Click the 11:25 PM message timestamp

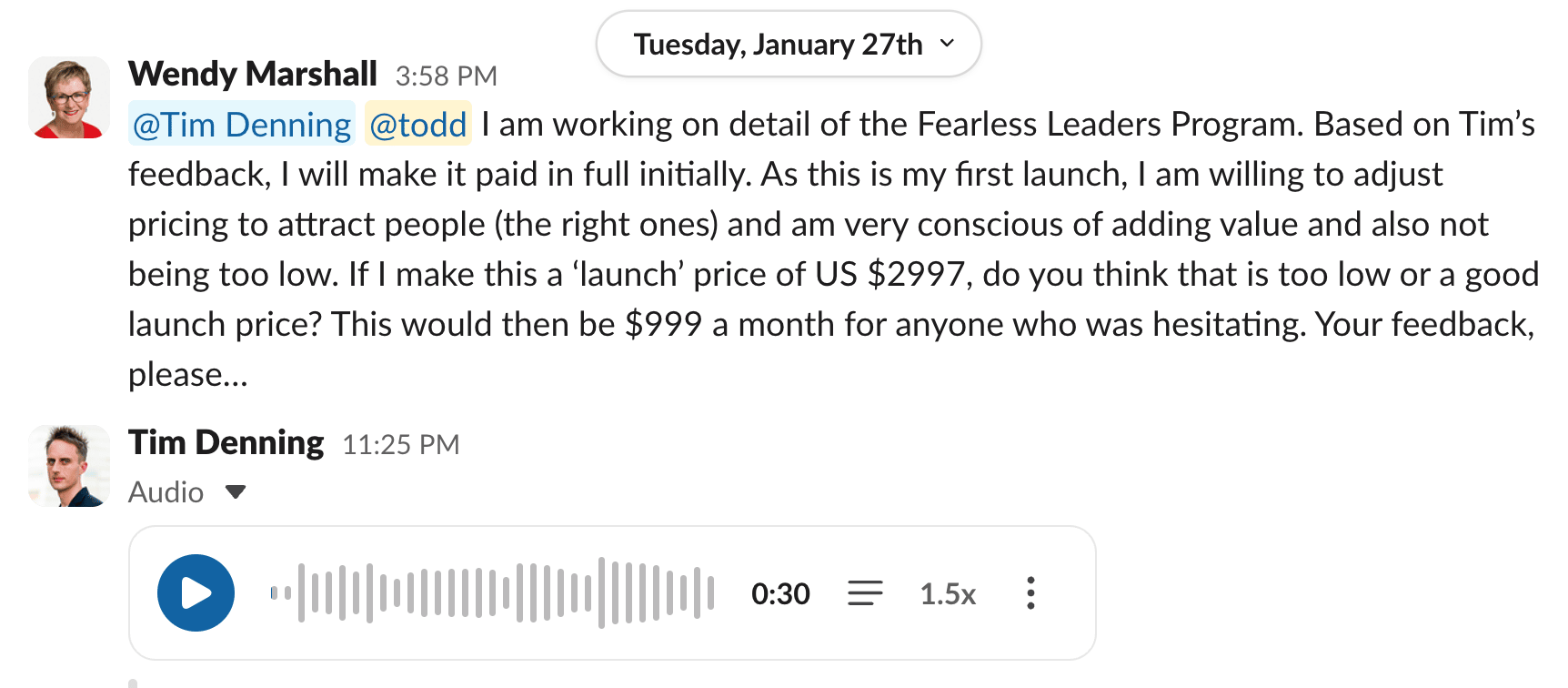point(400,445)
